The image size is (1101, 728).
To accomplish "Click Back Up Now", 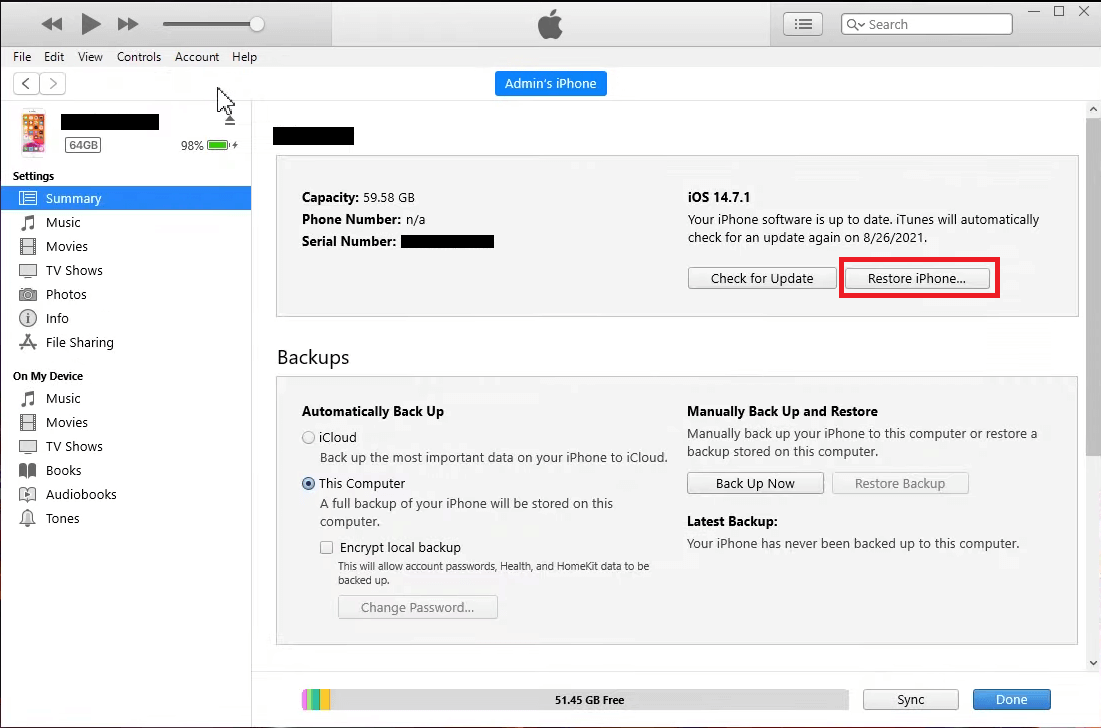I will [x=755, y=483].
